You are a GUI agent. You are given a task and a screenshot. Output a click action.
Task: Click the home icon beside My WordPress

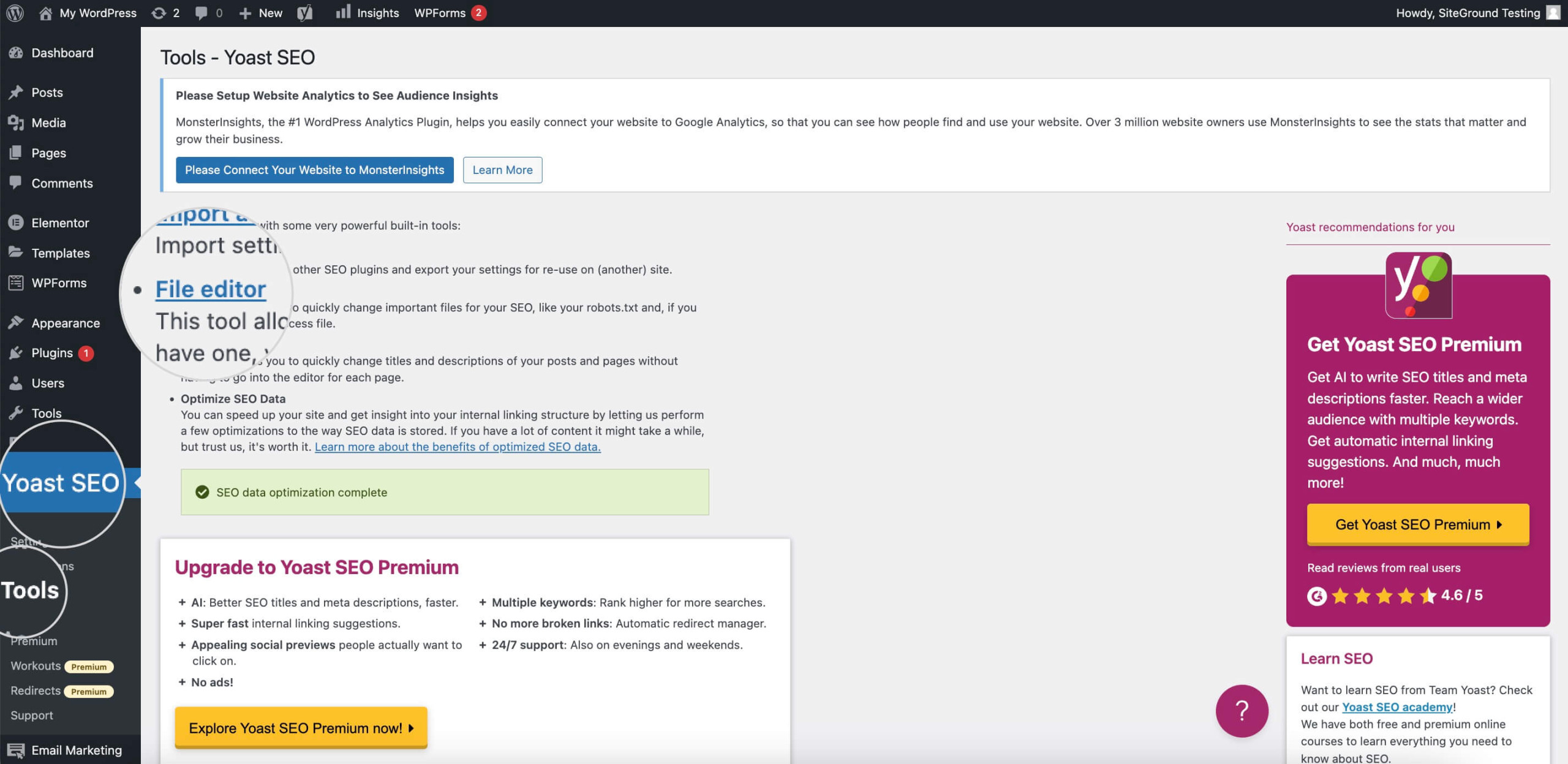[x=45, y=13]
